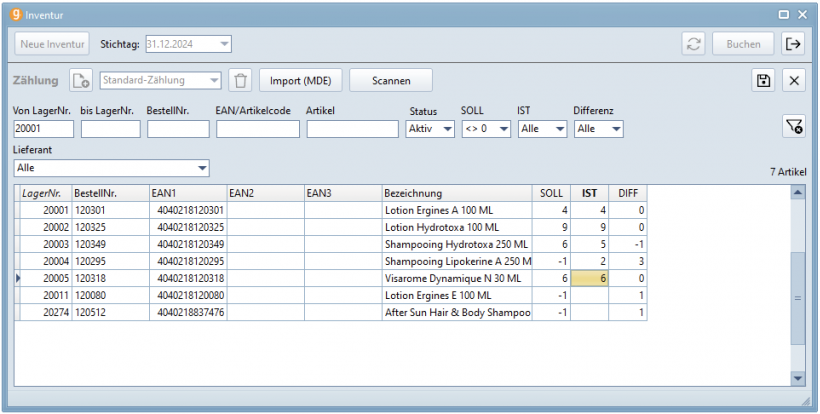Image resolution: width=820 pixels, height=414 pixels.
Task: Sort by the Bezeichnung column header
Action: pos(455,192)
